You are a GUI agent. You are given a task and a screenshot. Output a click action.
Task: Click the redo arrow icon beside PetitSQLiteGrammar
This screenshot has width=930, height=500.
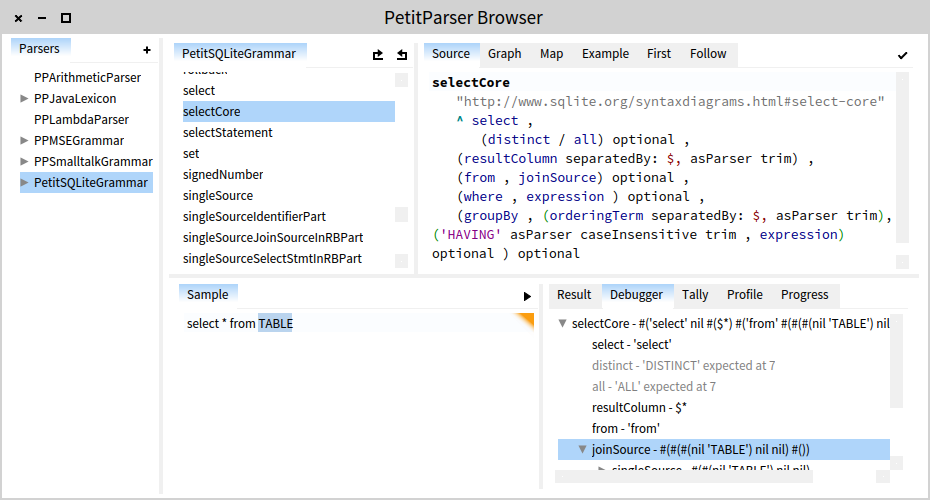pyautogui.click(x=378, y=55)
